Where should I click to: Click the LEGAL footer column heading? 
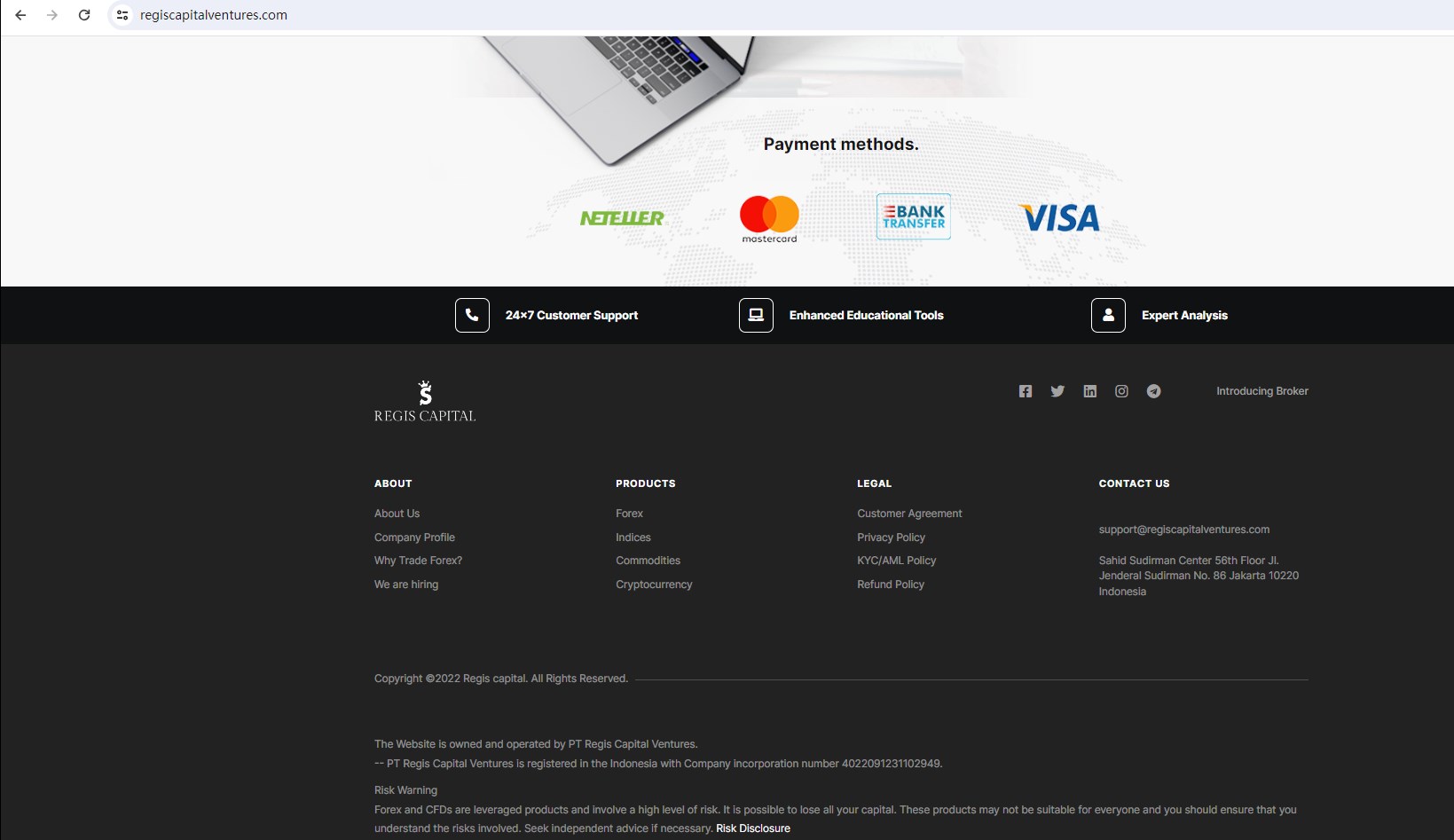pyautogui.click(x=875, y=483)
